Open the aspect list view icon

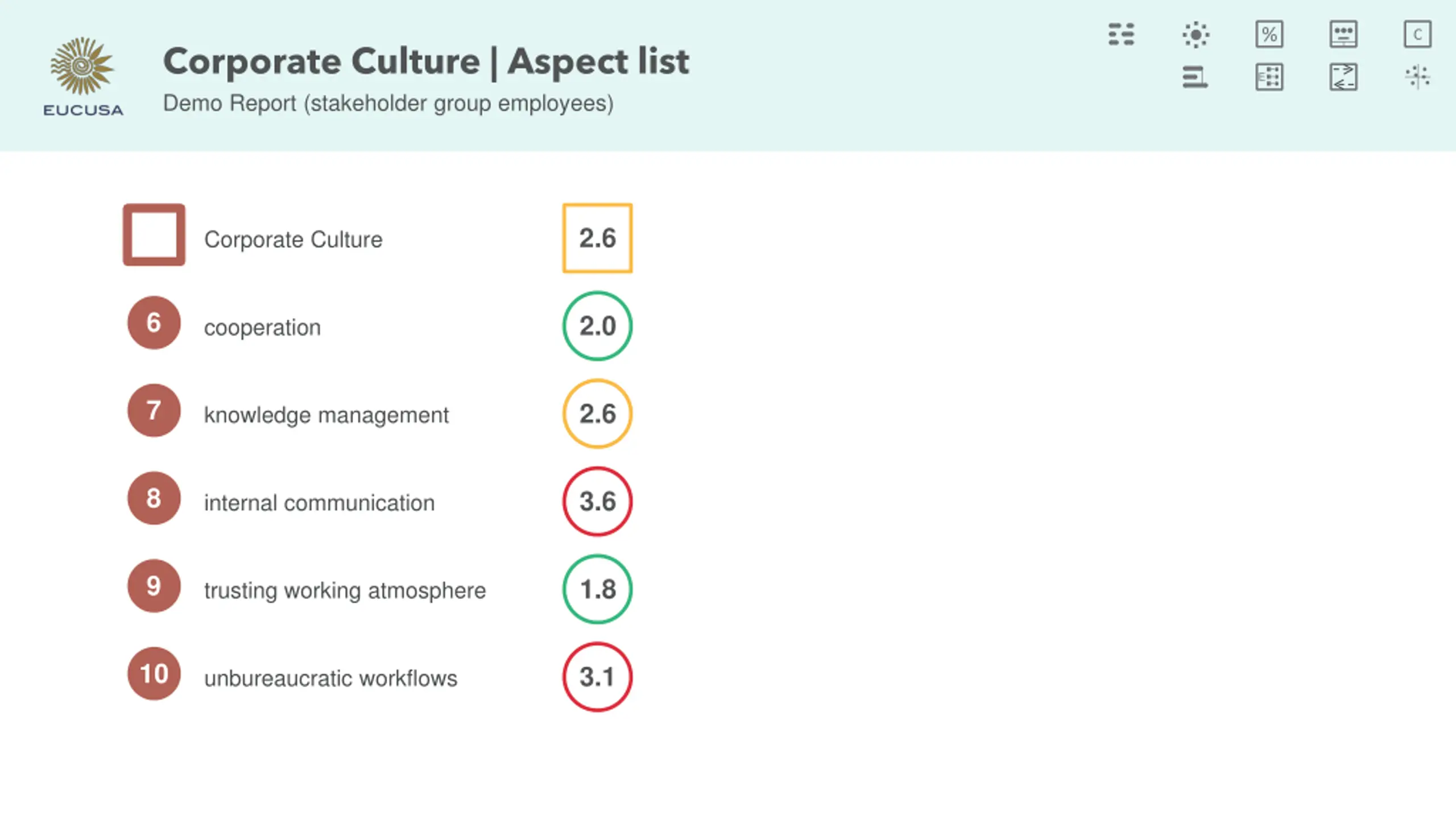(1121, 34)
